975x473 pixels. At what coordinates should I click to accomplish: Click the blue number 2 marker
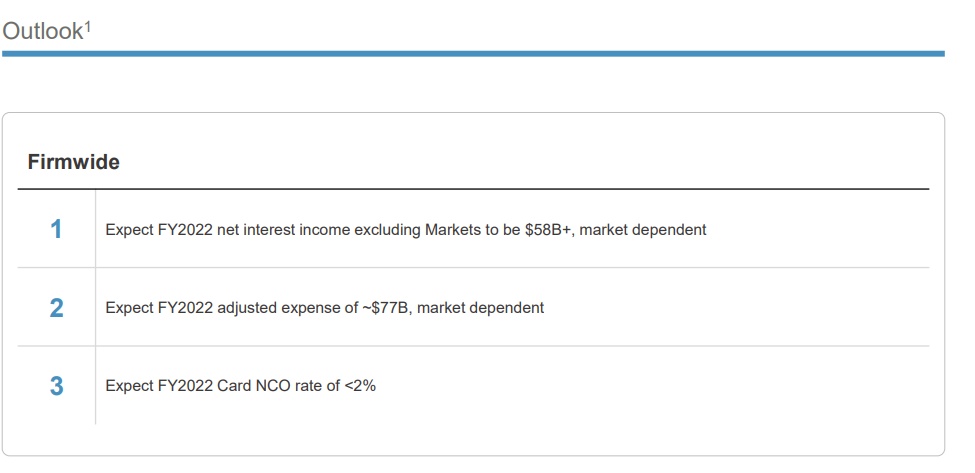[56, 308]
